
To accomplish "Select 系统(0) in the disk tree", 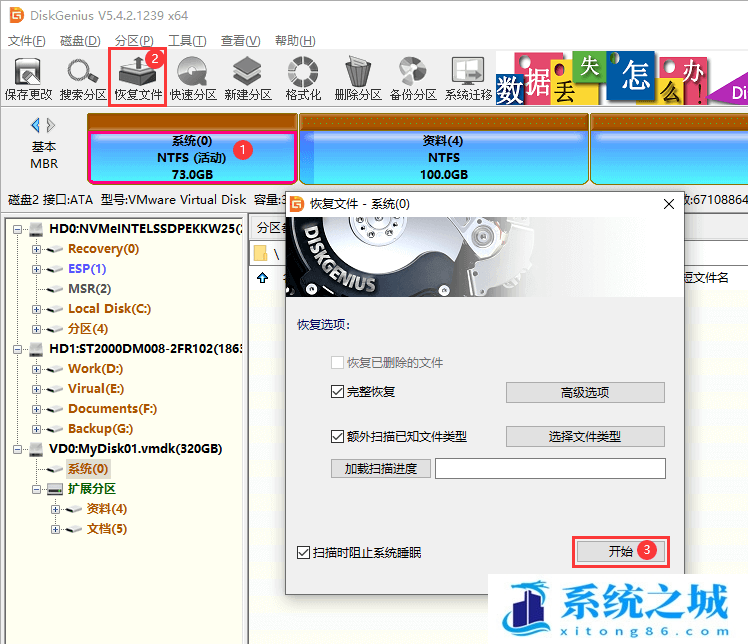I will (x=88, y=469).
